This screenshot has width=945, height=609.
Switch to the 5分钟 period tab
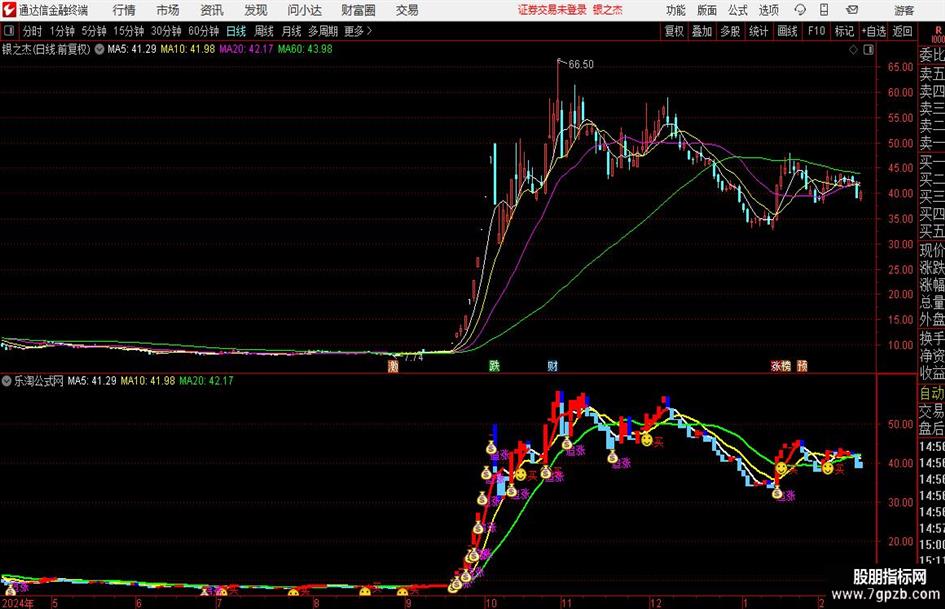(x=94, y=31)
